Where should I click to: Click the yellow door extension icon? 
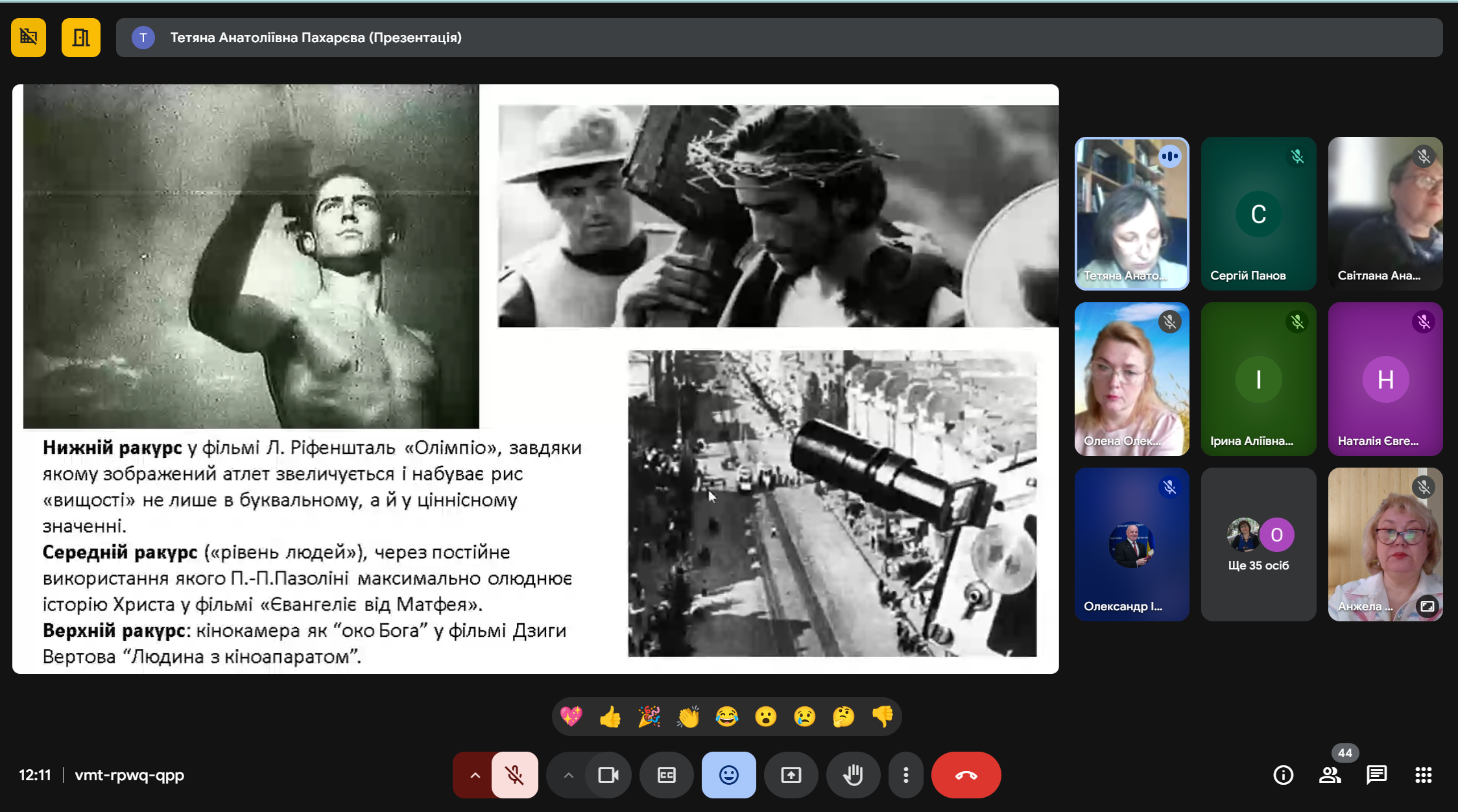pyautogui.click(x=81, y=38)
